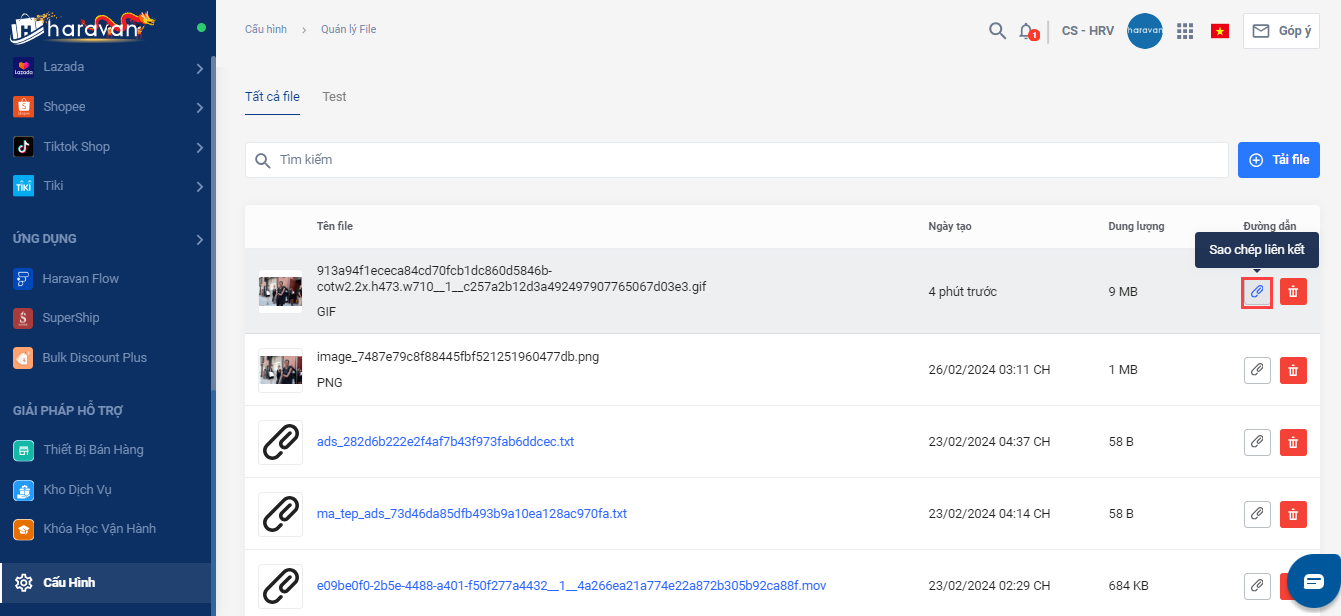Expand the Shopee channel submenu
The height and width of the screenshot is (616, 1341).
coord(200,107)
